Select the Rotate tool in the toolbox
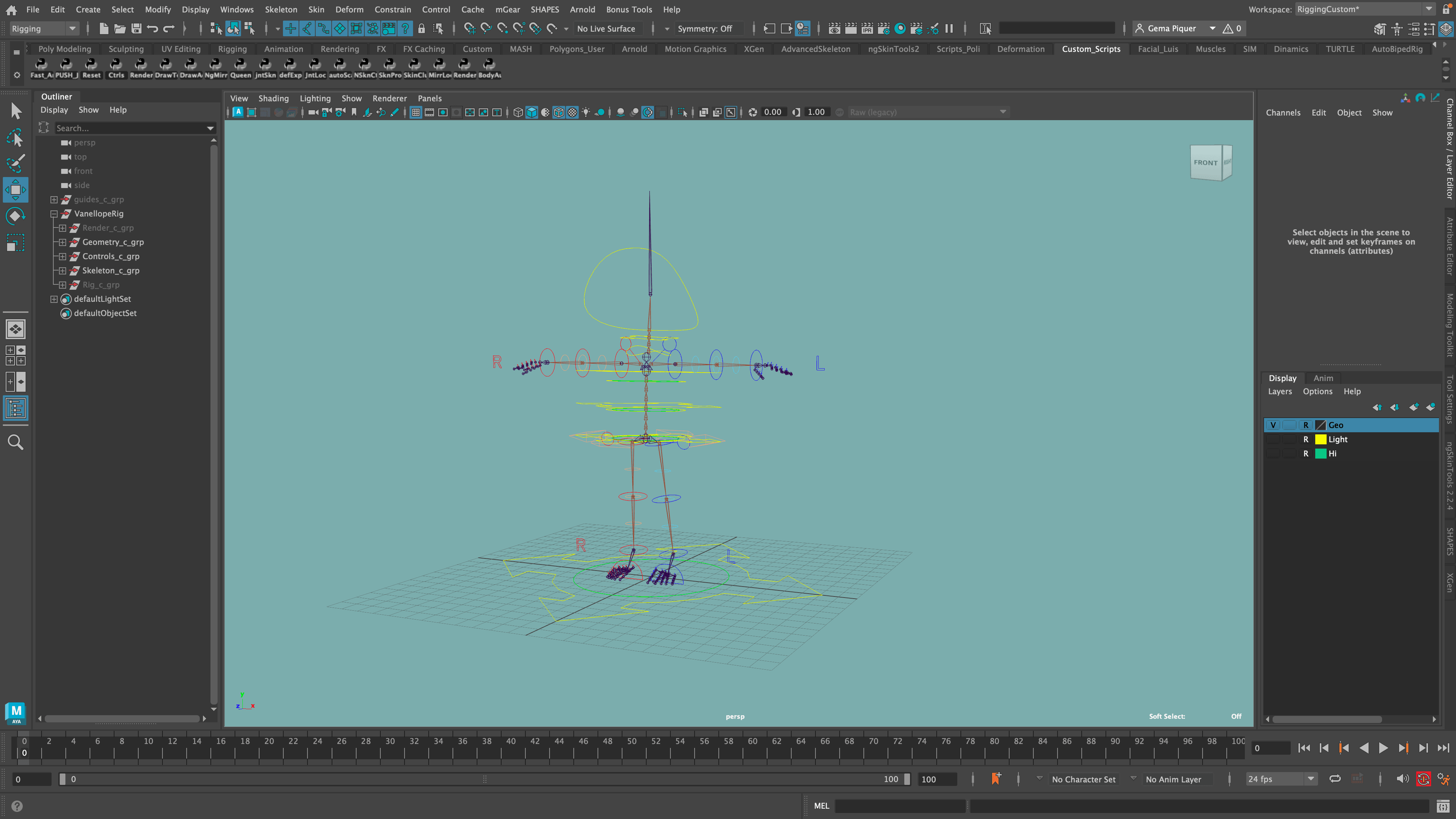The width and height of the screenshot is (1456, 819). (15, 216)
